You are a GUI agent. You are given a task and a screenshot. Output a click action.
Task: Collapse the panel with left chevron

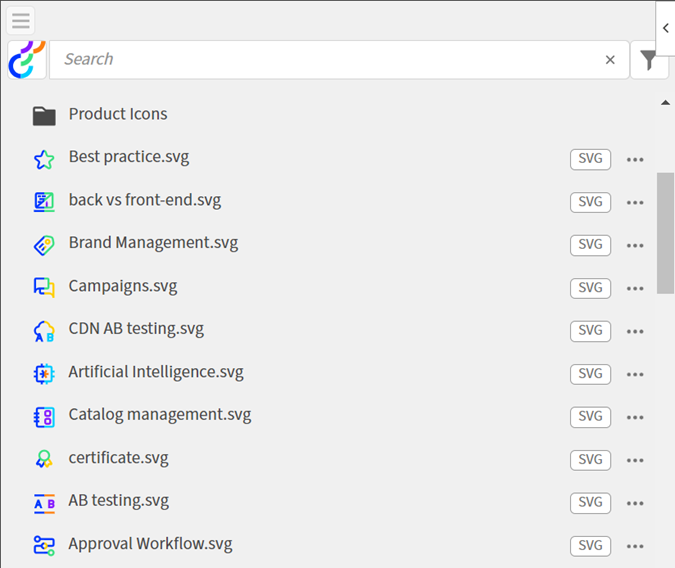666,28
